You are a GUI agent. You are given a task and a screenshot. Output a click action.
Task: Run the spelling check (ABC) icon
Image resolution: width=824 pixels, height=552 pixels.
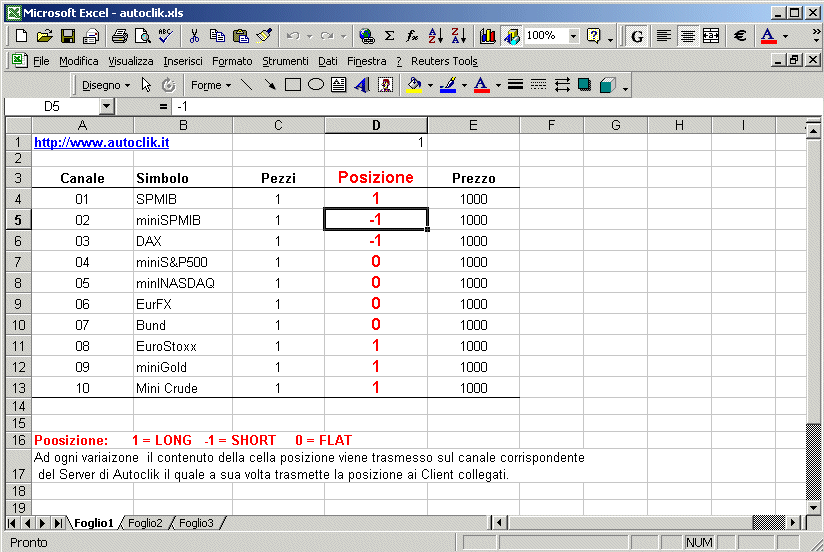(x=166, y=36)
